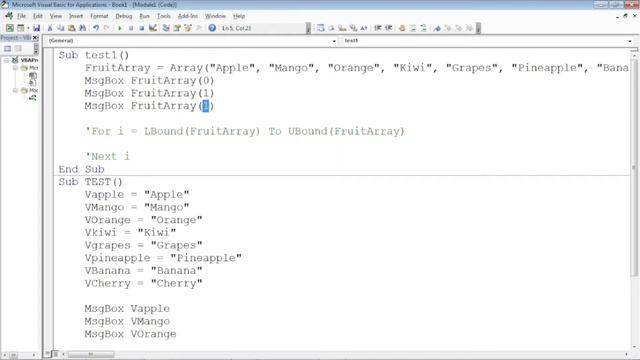Click the commented "'Next i" line
This screenshot has width=640, height=360.
pos(107,156)
